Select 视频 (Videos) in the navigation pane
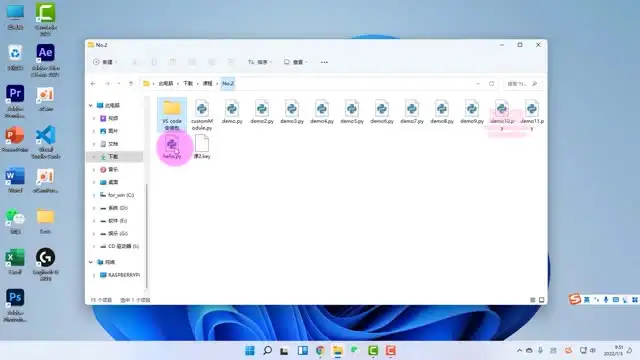The height and width of the screenshot is (360, 640). point(114,118)
